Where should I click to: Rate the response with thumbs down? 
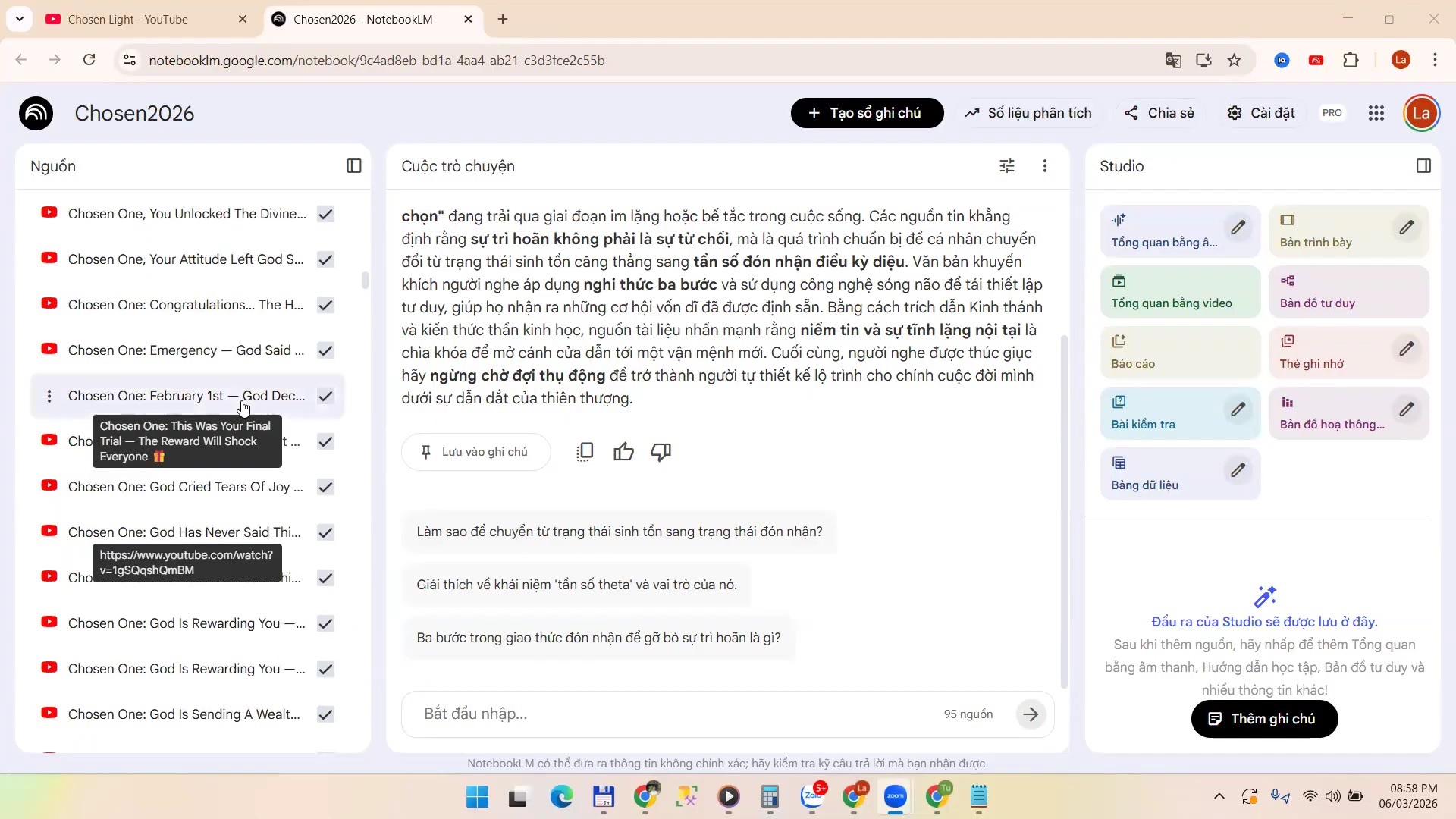(x=661, y=452)
